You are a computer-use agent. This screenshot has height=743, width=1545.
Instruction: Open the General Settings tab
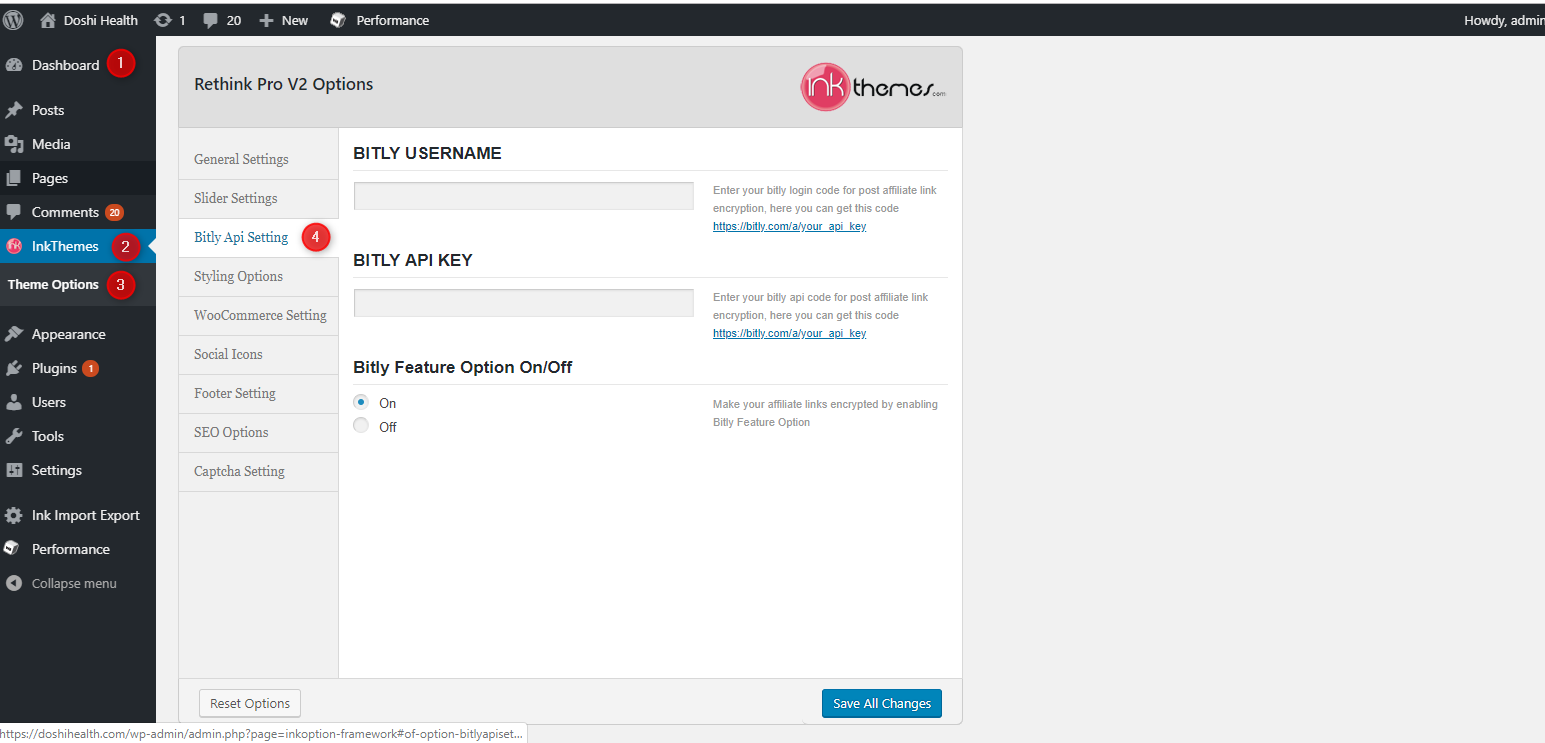(x=258, y=159)
